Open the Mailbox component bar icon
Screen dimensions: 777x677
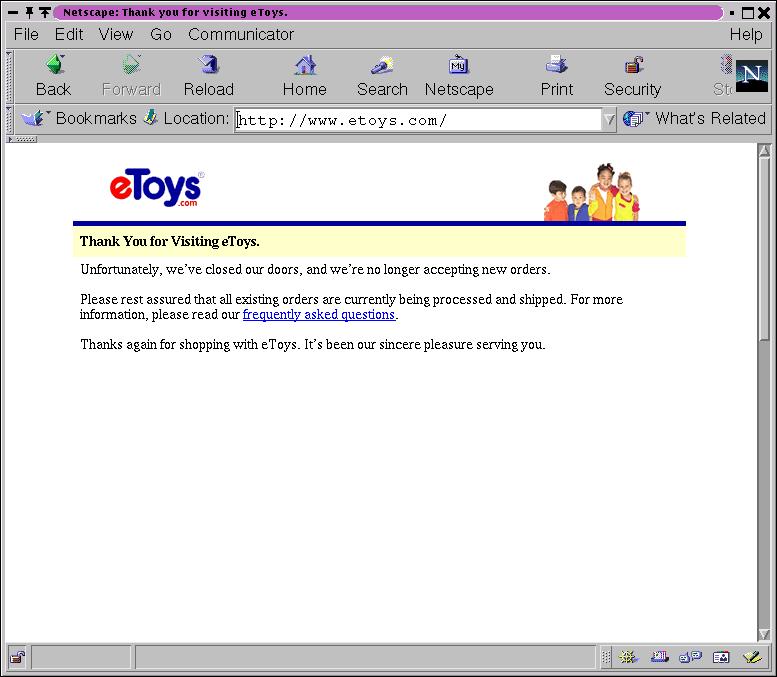tap(660, 657)
